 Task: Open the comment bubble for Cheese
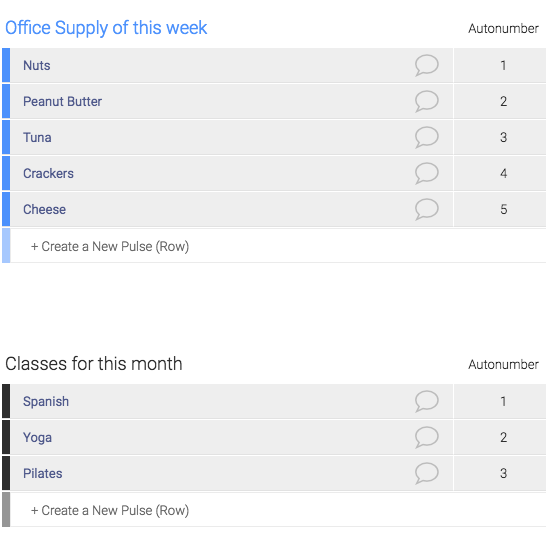(427, 209)
